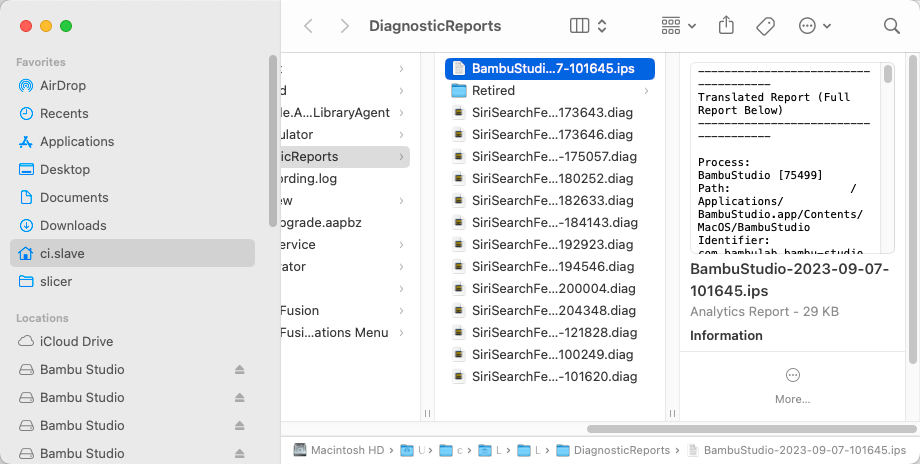The image size is (920, 464).
Task: Select the ...ograde.aapbz file
Action: tap(345, 223)
